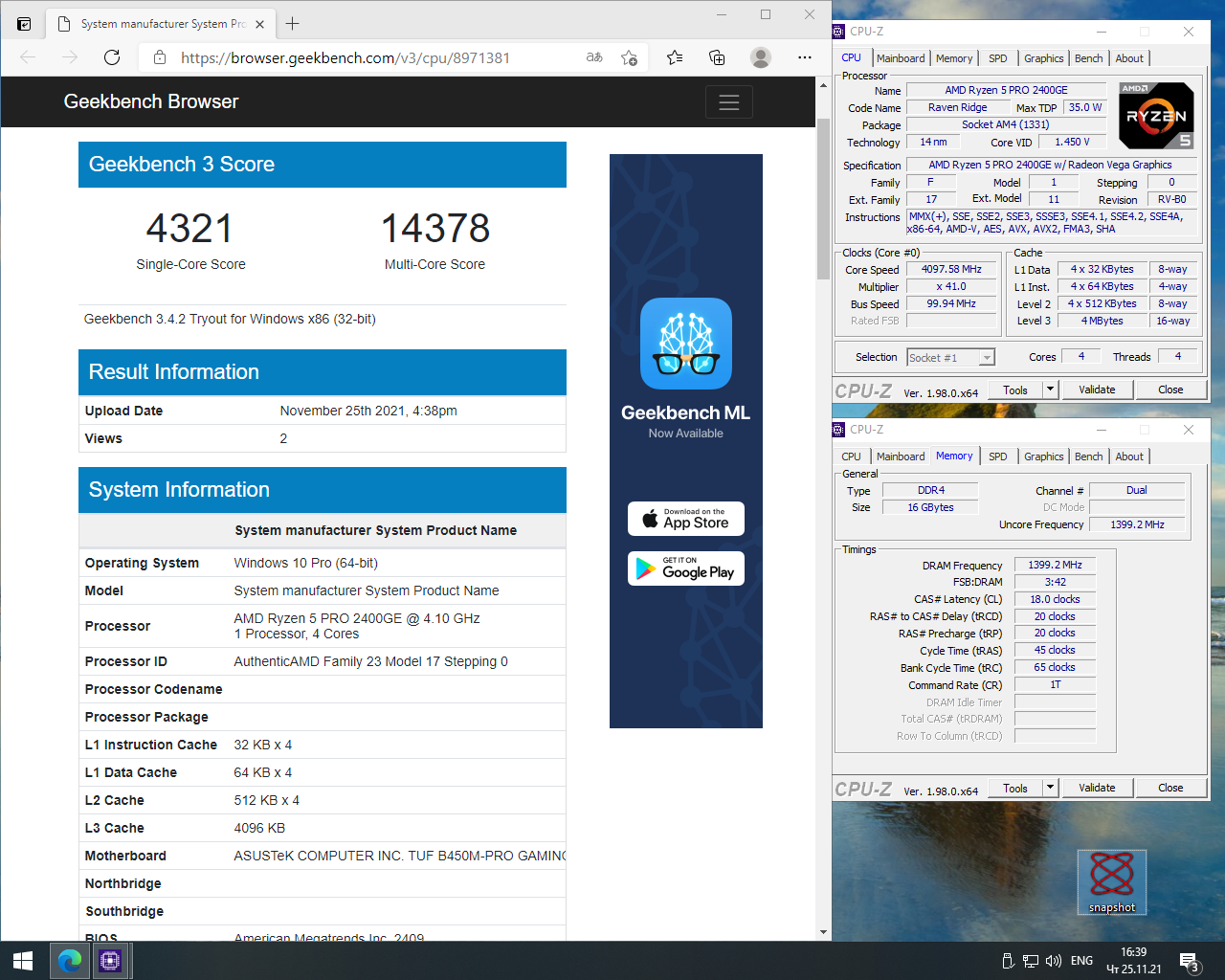Open Mainboard tab in upper CPU-Z window
The width and height of the screenshot is (1225, 980).
[901, 58]
